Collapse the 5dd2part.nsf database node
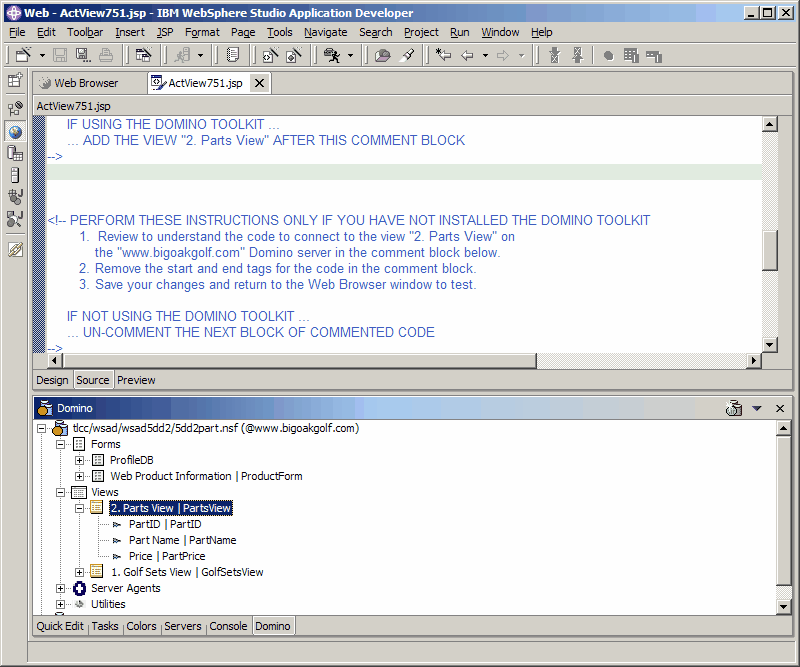 (x=41, y=429)
